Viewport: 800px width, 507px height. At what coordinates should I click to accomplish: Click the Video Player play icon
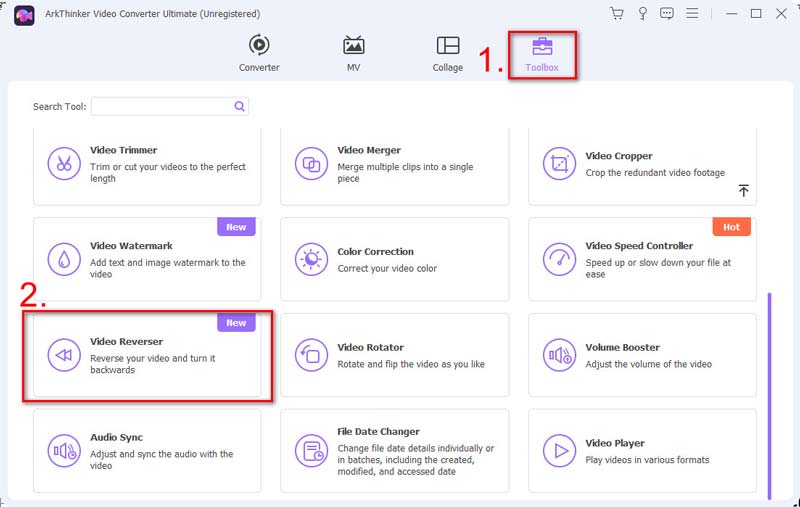[x=559, y=451]
